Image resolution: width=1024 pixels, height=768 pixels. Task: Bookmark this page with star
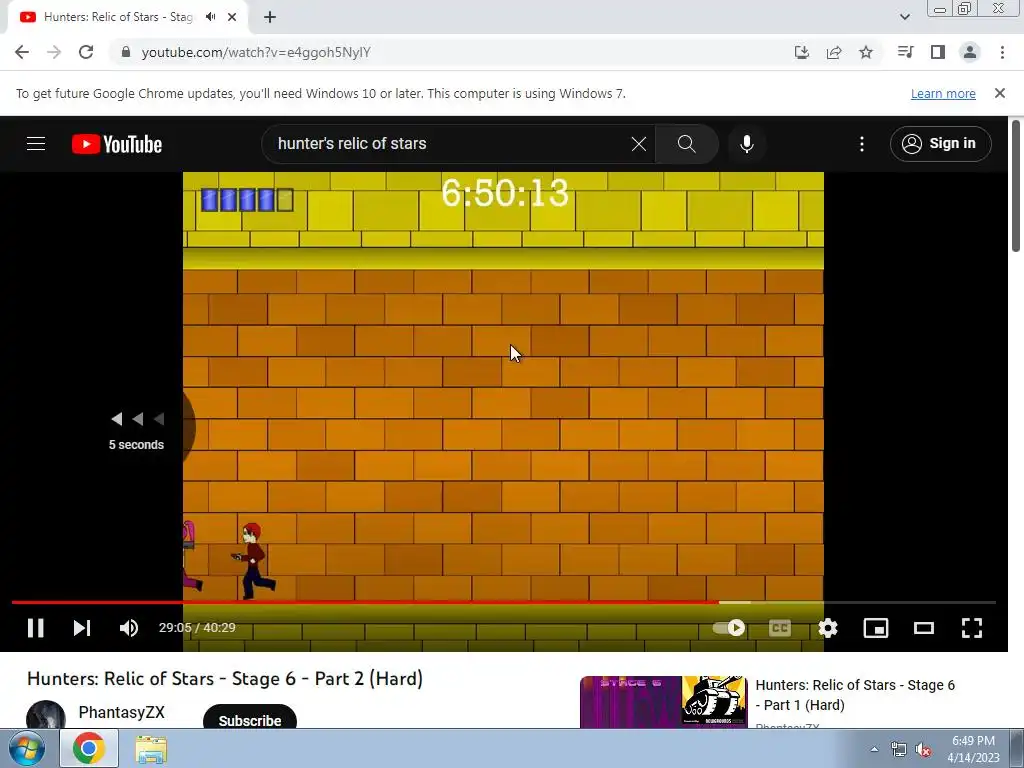tap(866, 52)
